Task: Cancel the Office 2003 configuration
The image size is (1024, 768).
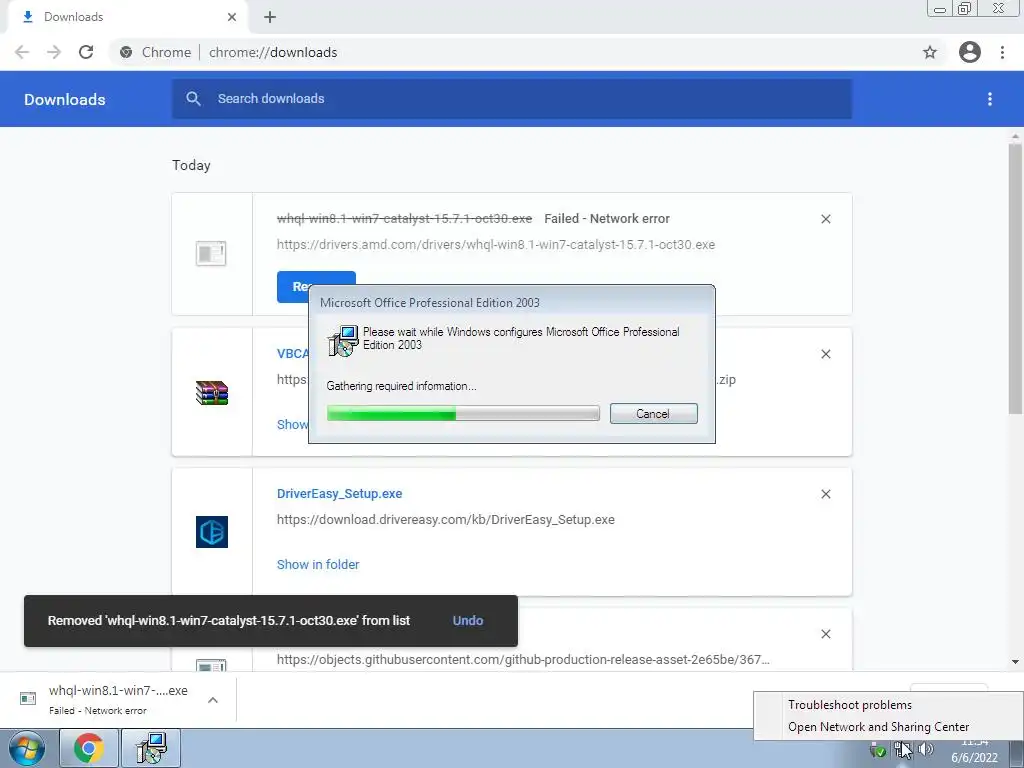Action: pos(654,413)
